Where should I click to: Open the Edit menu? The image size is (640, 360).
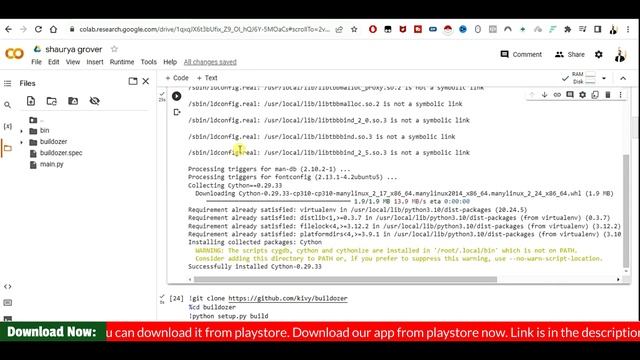pos(53,62)
